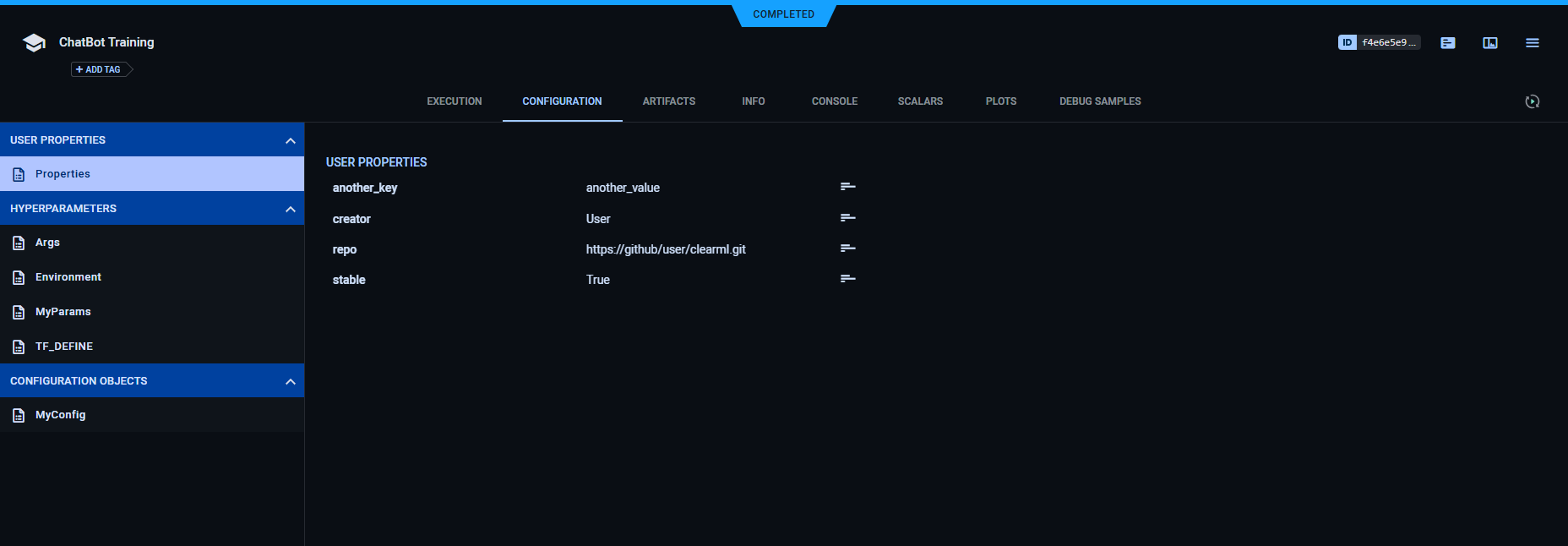
Task: Click the Add Tag button
Action: click(x=100, y=69)
